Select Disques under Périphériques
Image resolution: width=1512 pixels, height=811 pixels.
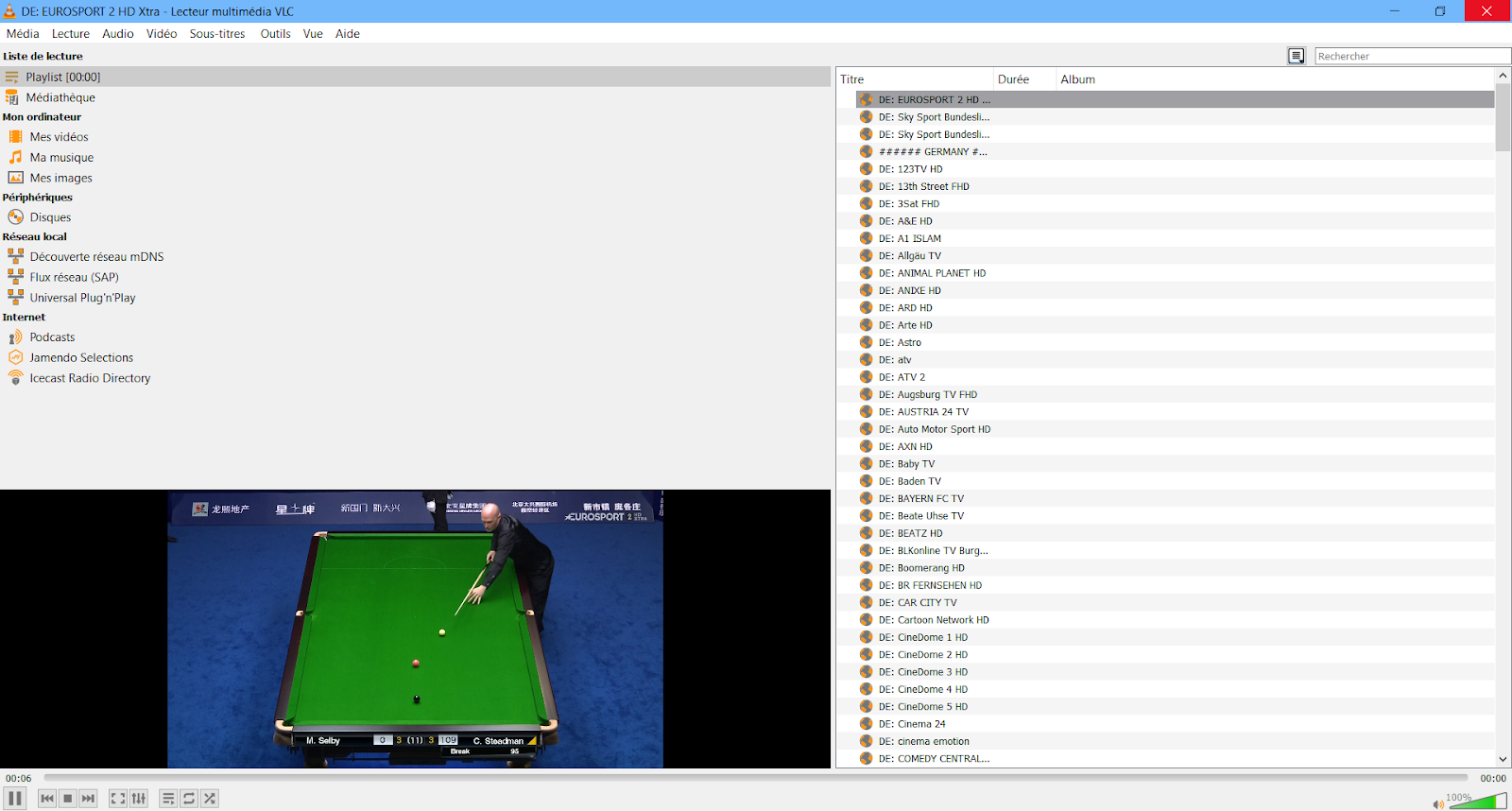[x=50, y=217]
